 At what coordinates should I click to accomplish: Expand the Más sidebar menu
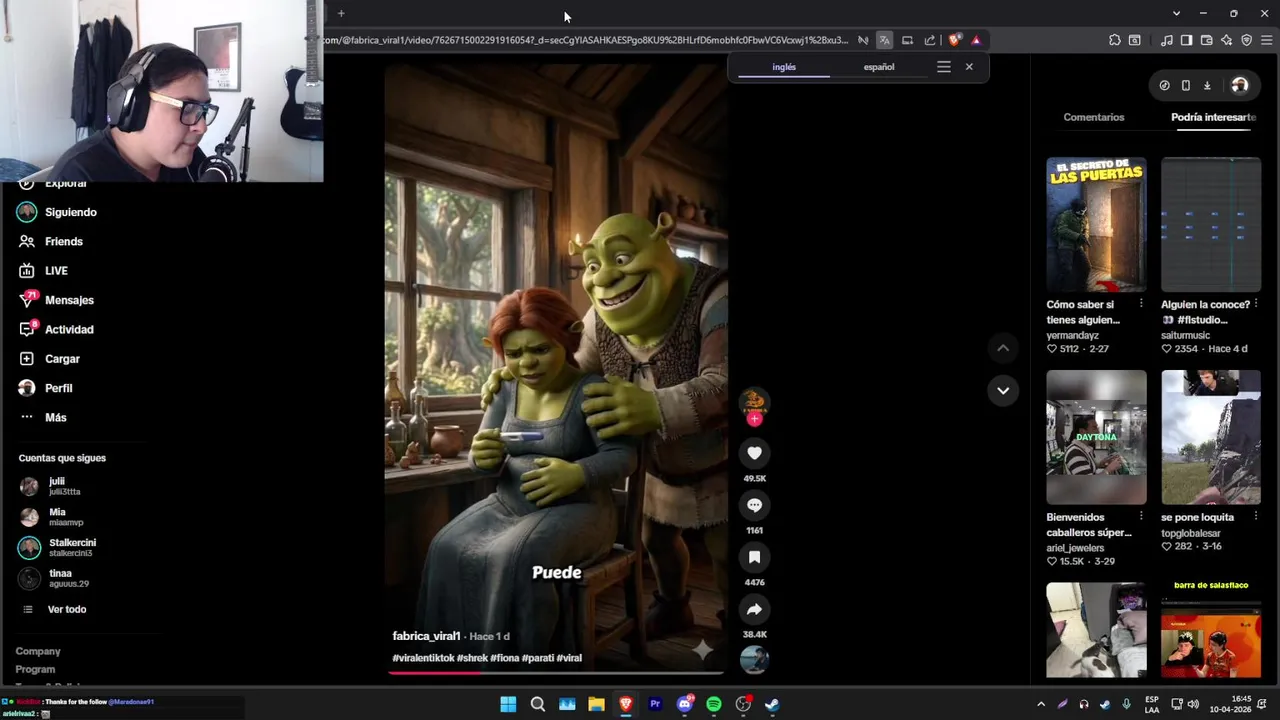(x=55, y=417)
